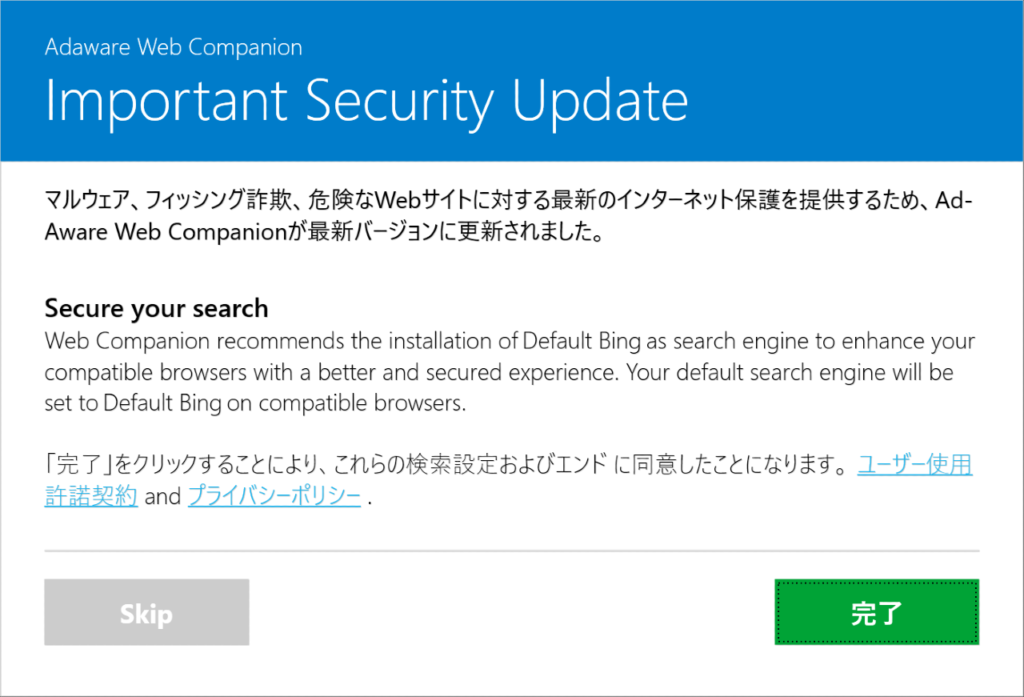Click the horizontal separator line above buttons
The image size is (1024, 697).
tap(511, 549)
